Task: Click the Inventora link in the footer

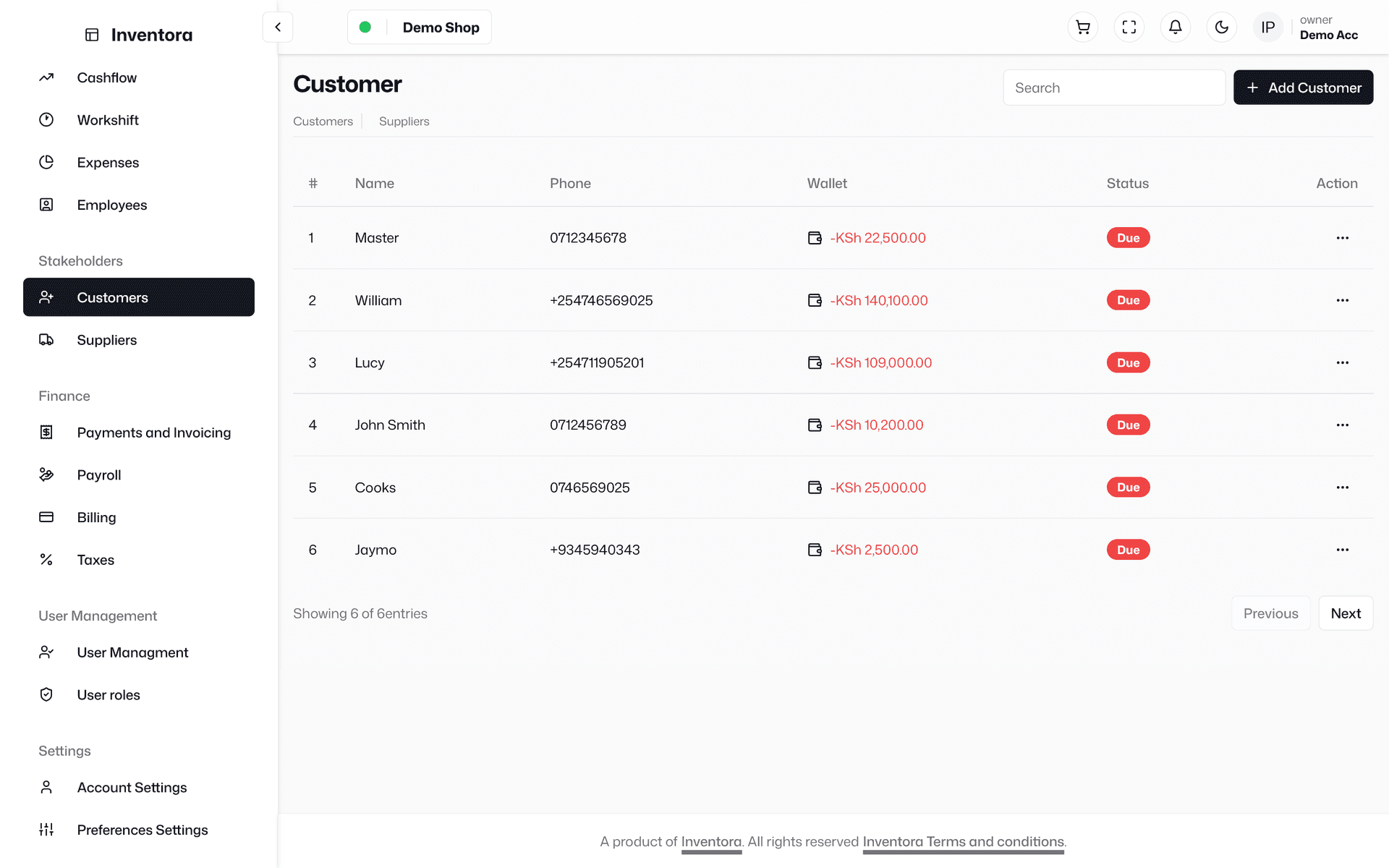Action: (711, 842)
